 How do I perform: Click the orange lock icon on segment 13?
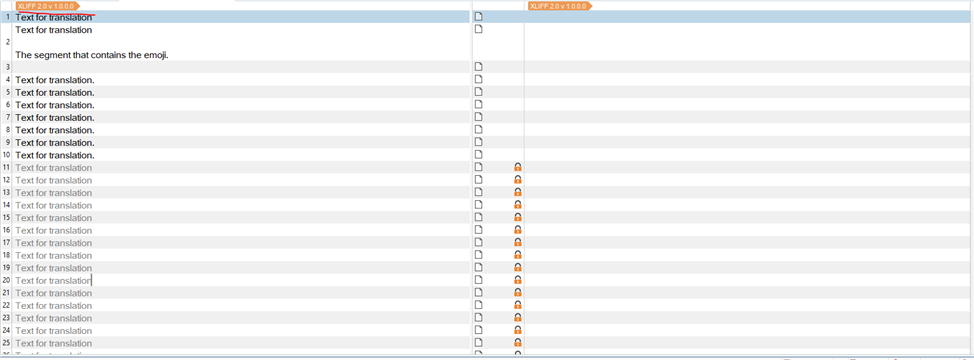[518, 192]
